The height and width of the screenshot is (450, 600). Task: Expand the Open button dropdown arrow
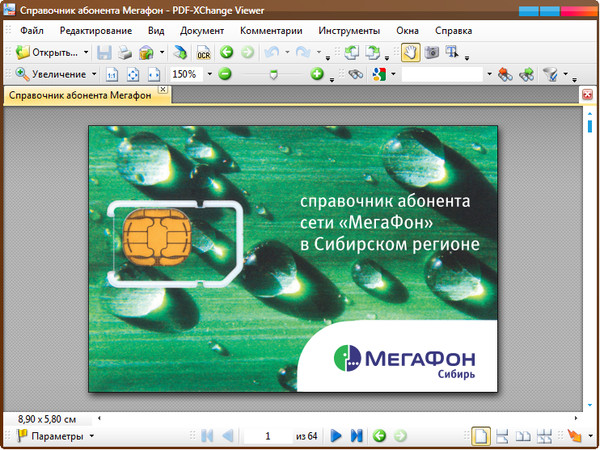pos(86,52)
